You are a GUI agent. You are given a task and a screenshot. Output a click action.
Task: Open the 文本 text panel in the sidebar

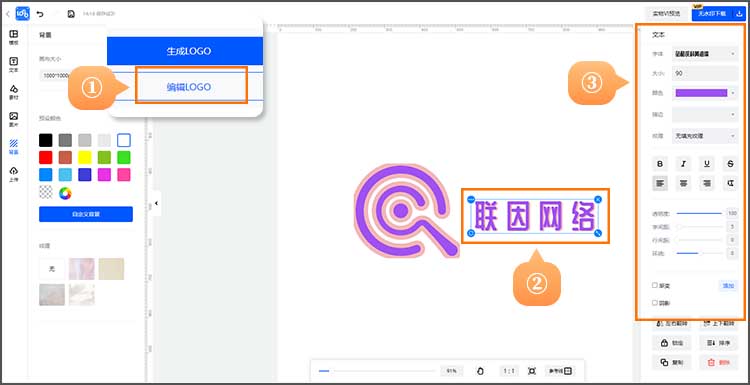[14, 65]
